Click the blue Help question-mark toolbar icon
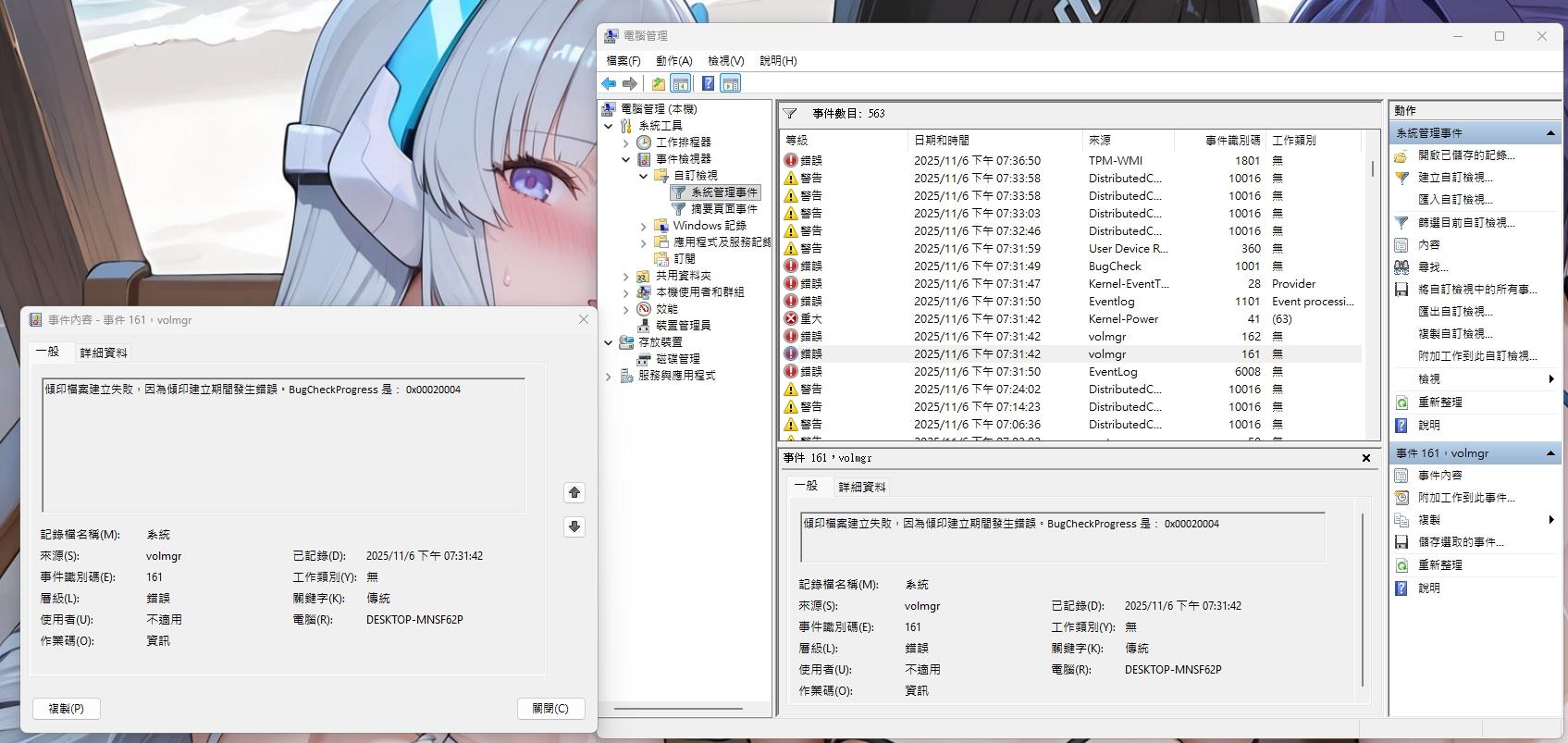The width and height of the screenshot is (1568, 743). (708, 84)
